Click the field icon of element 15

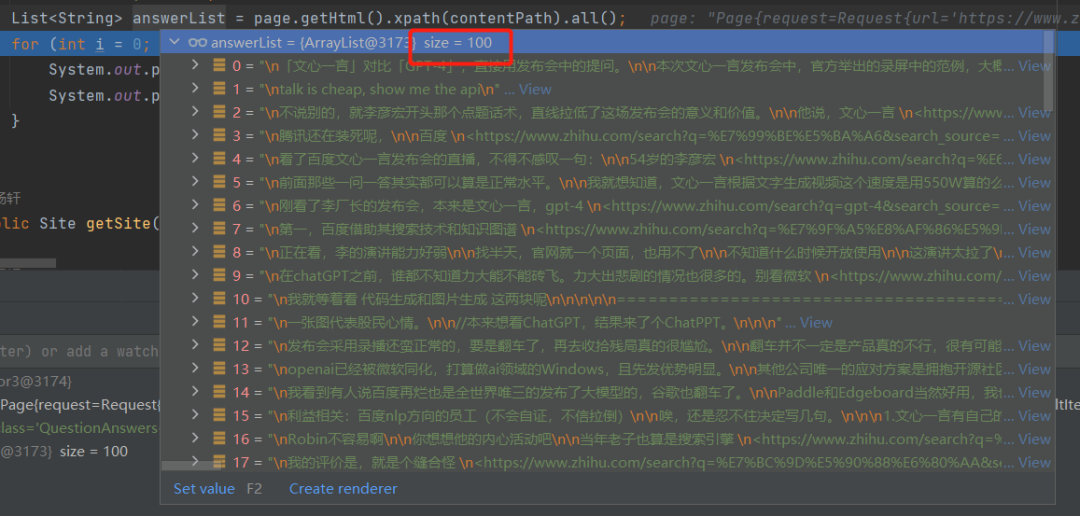[x=219, y=416]
